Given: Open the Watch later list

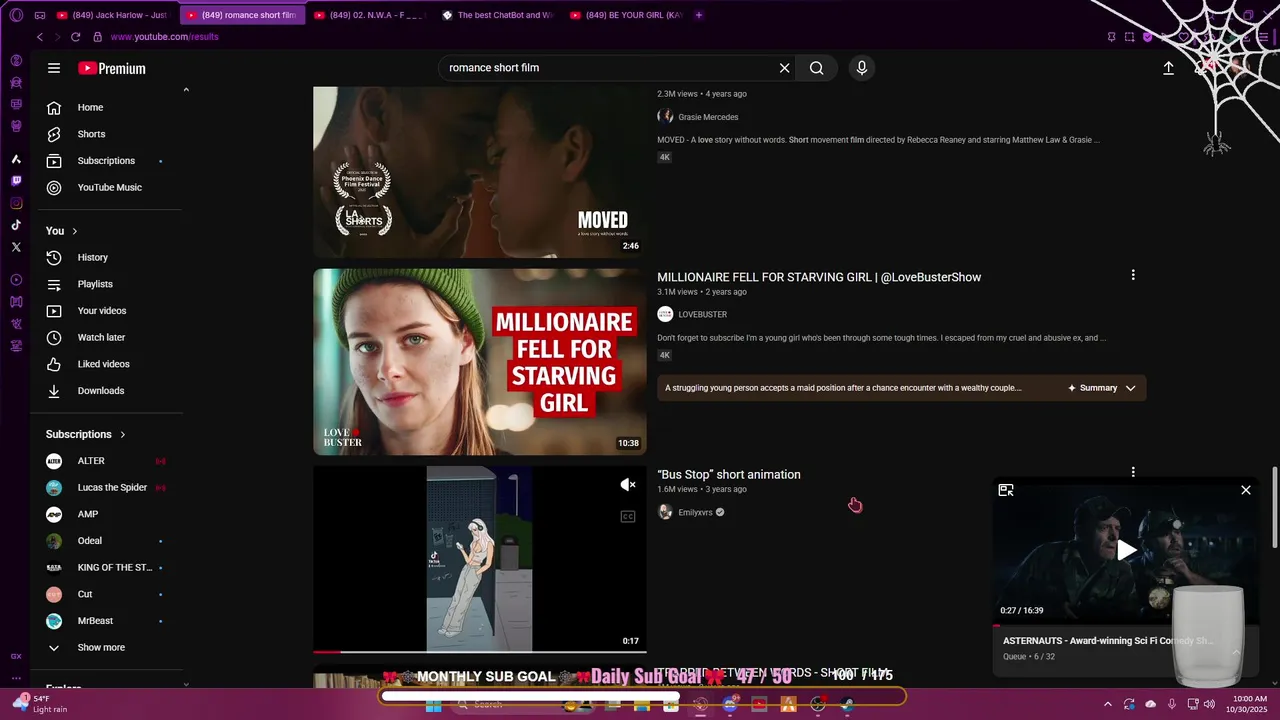Looking at the screenshot, I should tap(100, 338).
